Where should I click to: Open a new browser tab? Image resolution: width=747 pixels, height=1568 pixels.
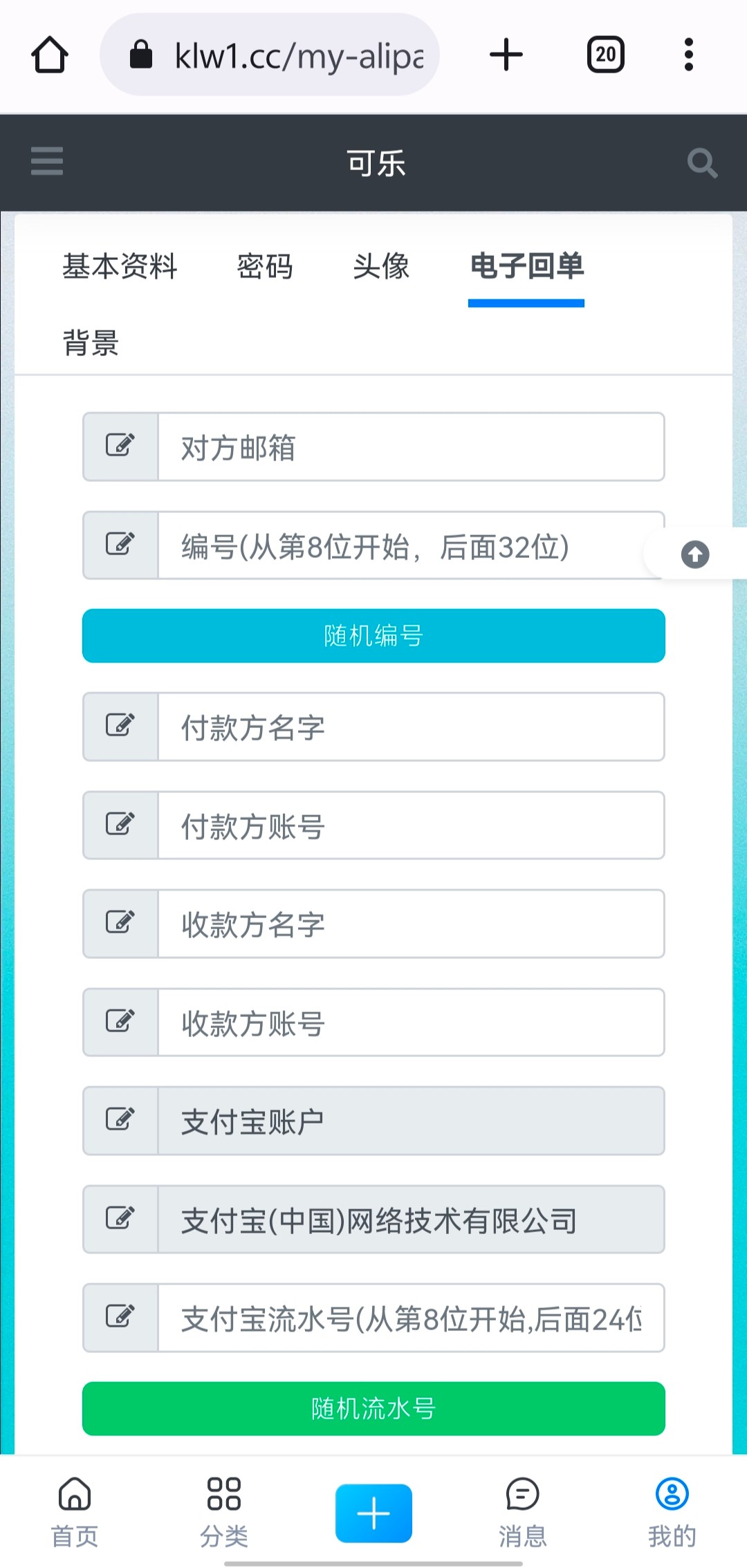506,55
